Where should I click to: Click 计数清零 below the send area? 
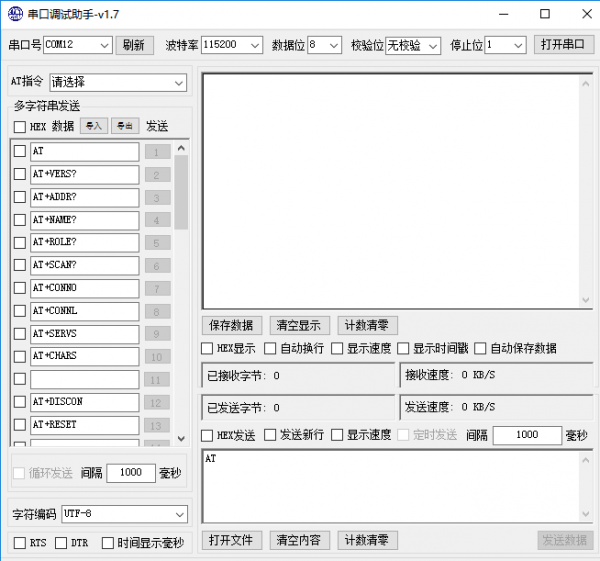(367, 540)
